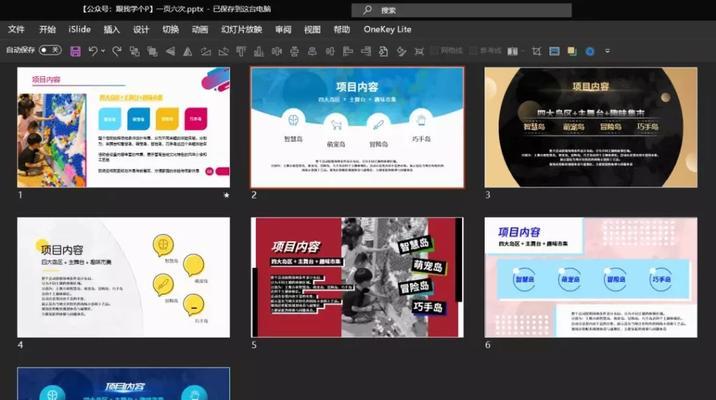Open the 审阅 tab
Screen dimensions: 716x400
pyautogui.click(x=283, y=29)
